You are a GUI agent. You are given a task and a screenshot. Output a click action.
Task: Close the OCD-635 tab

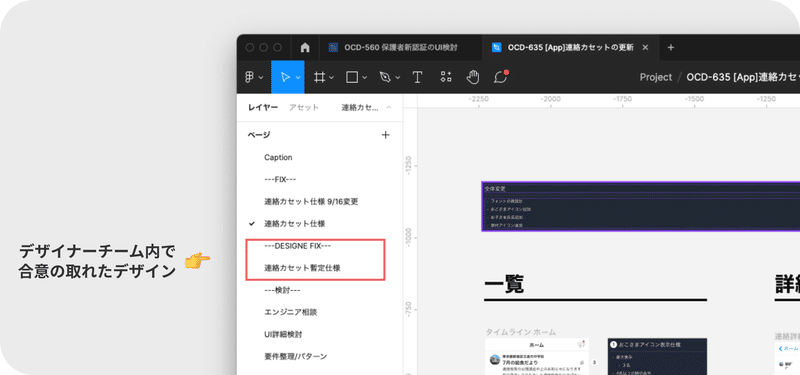tap(645, 47)
